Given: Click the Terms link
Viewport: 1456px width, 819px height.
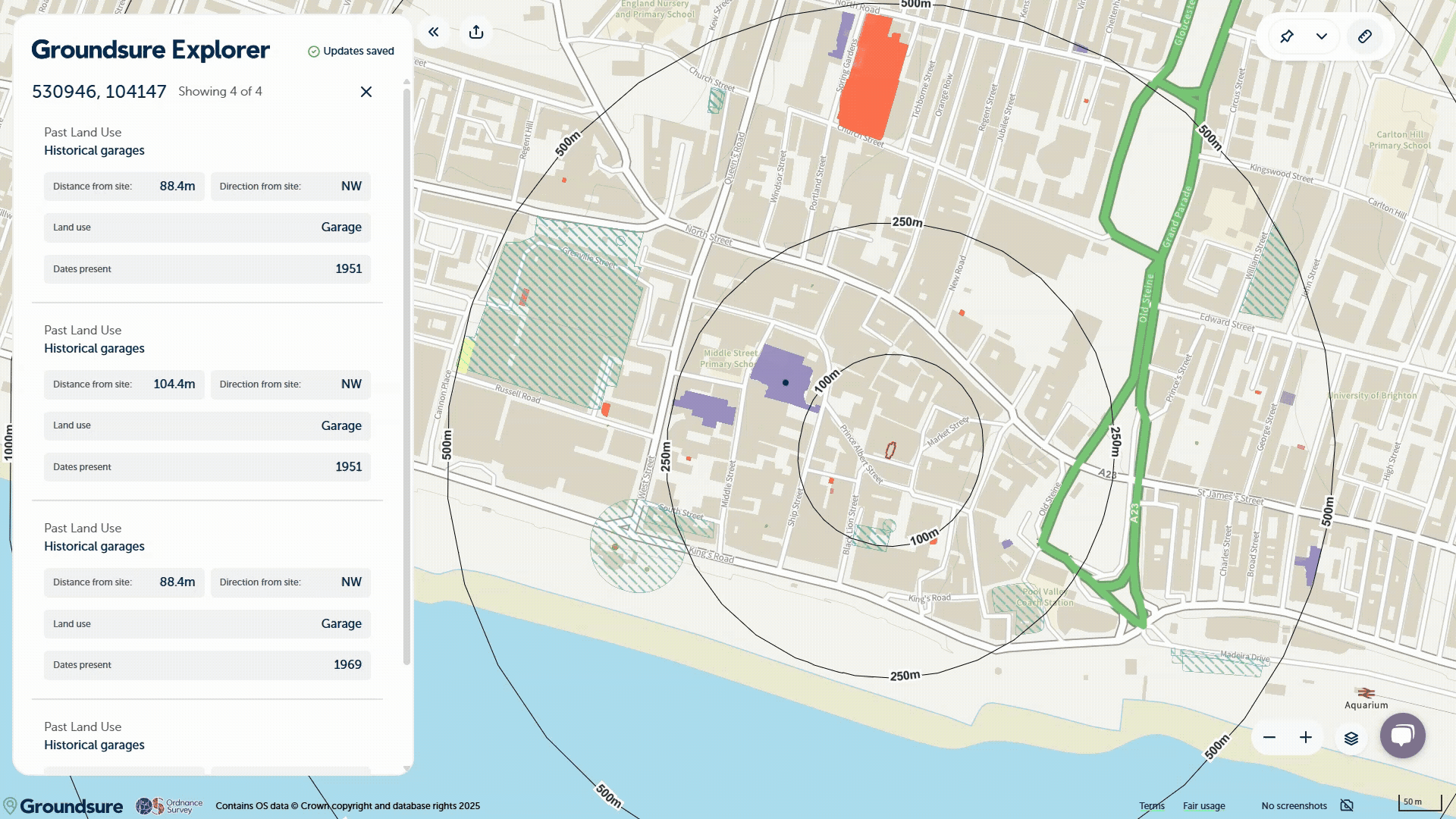Looking at the screenshot, I should 1152,806.
